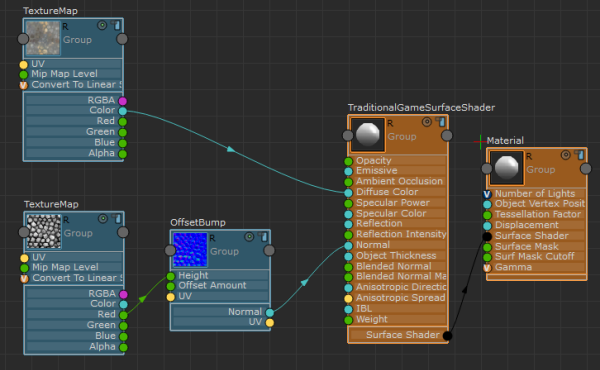The height and width of the screenshot is (370, 600).
Task: Expand Group on the TraditionalGameSurfaceShader node
Action: point(402,137)
